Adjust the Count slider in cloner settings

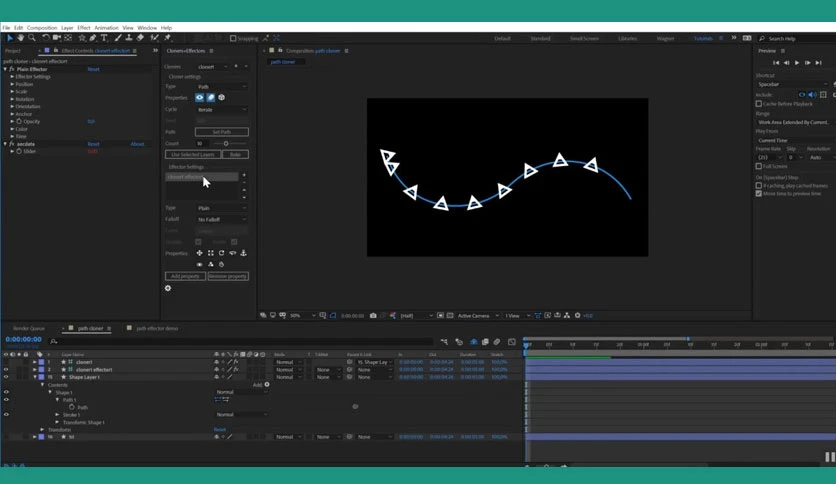(226, 143)
